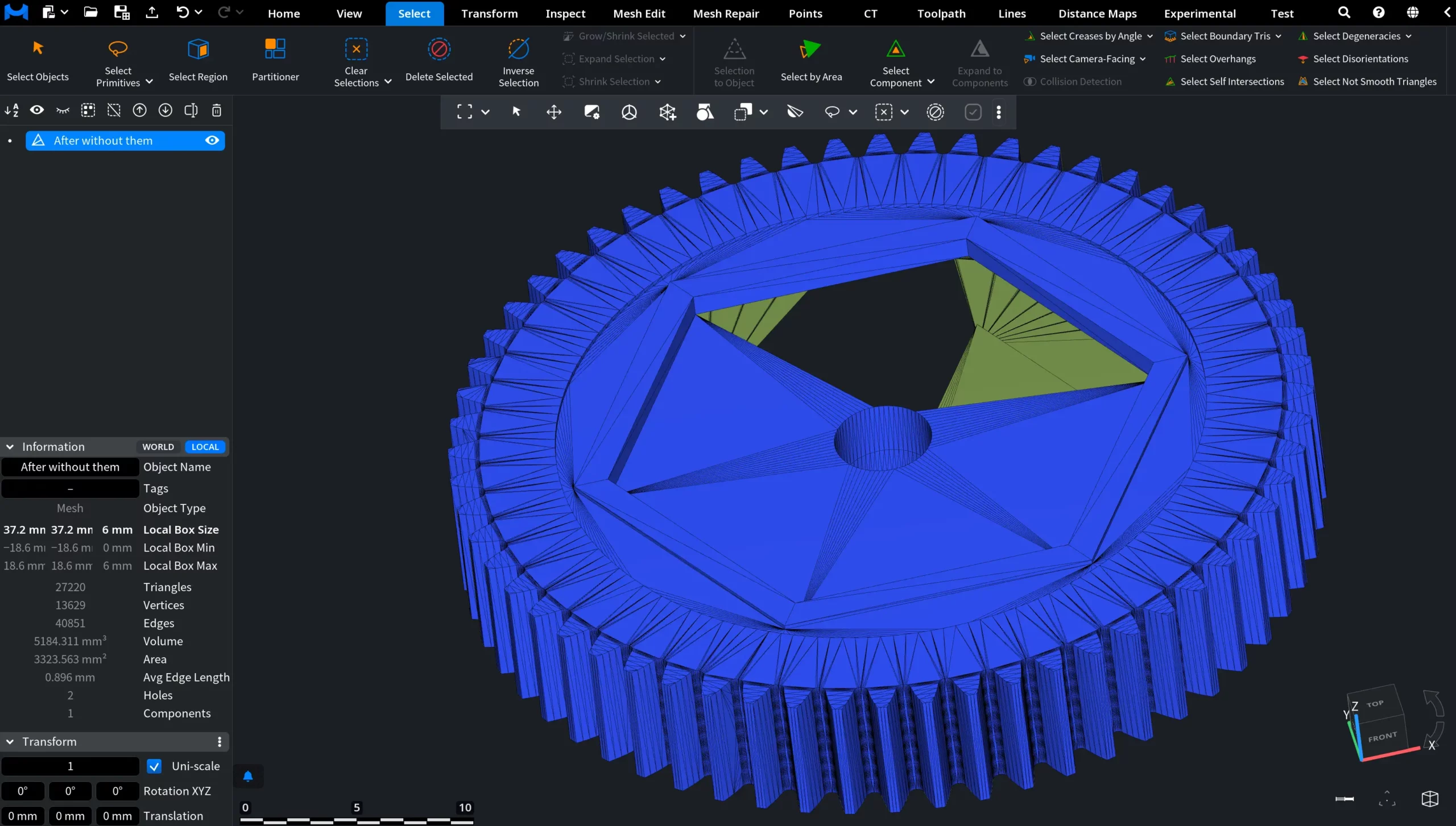Screen dimensions: 1456x826
Task: Click the move object up arrow icon
Action: (139, 110)
